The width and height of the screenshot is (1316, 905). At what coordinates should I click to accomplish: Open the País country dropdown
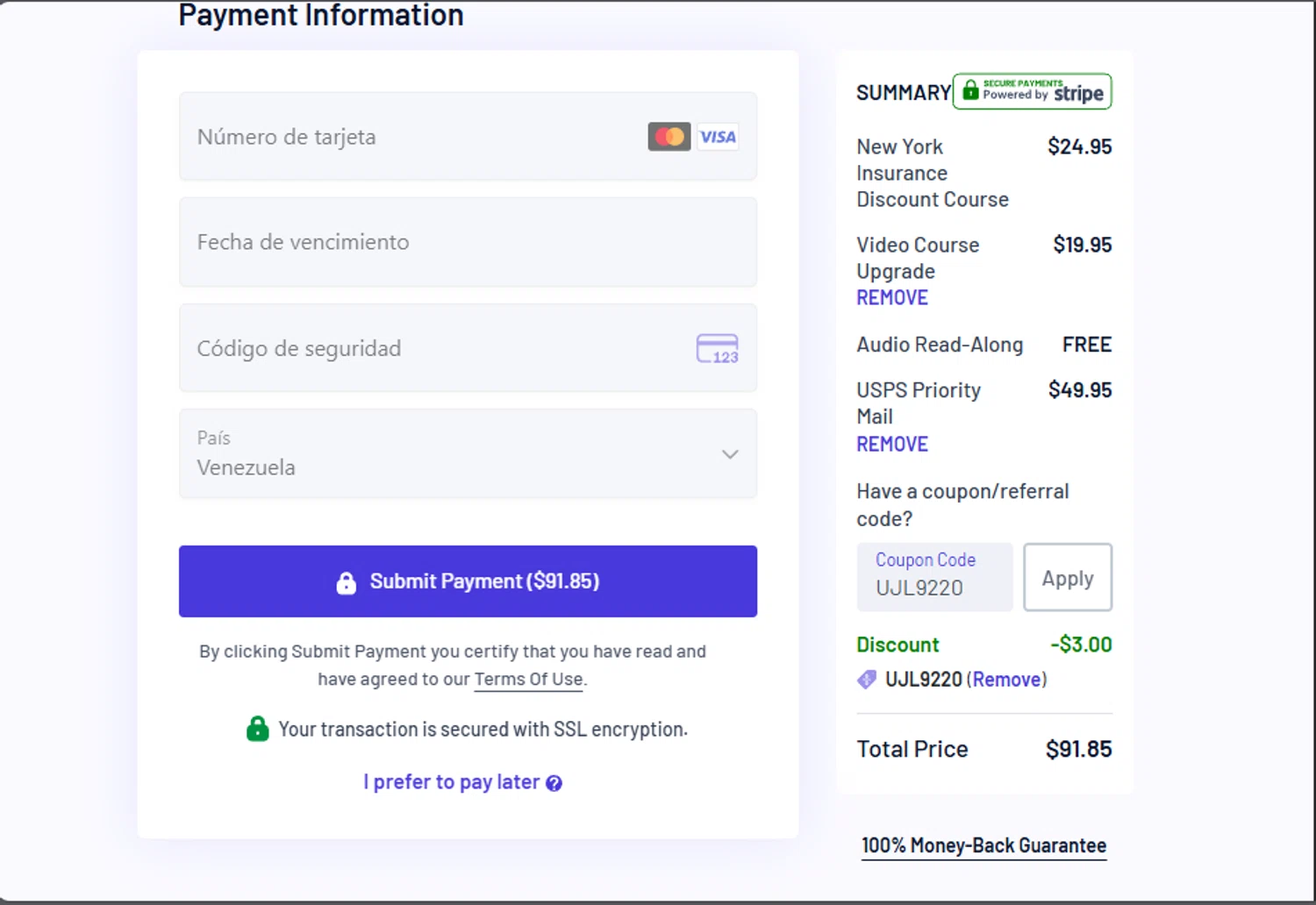(467, 454)
